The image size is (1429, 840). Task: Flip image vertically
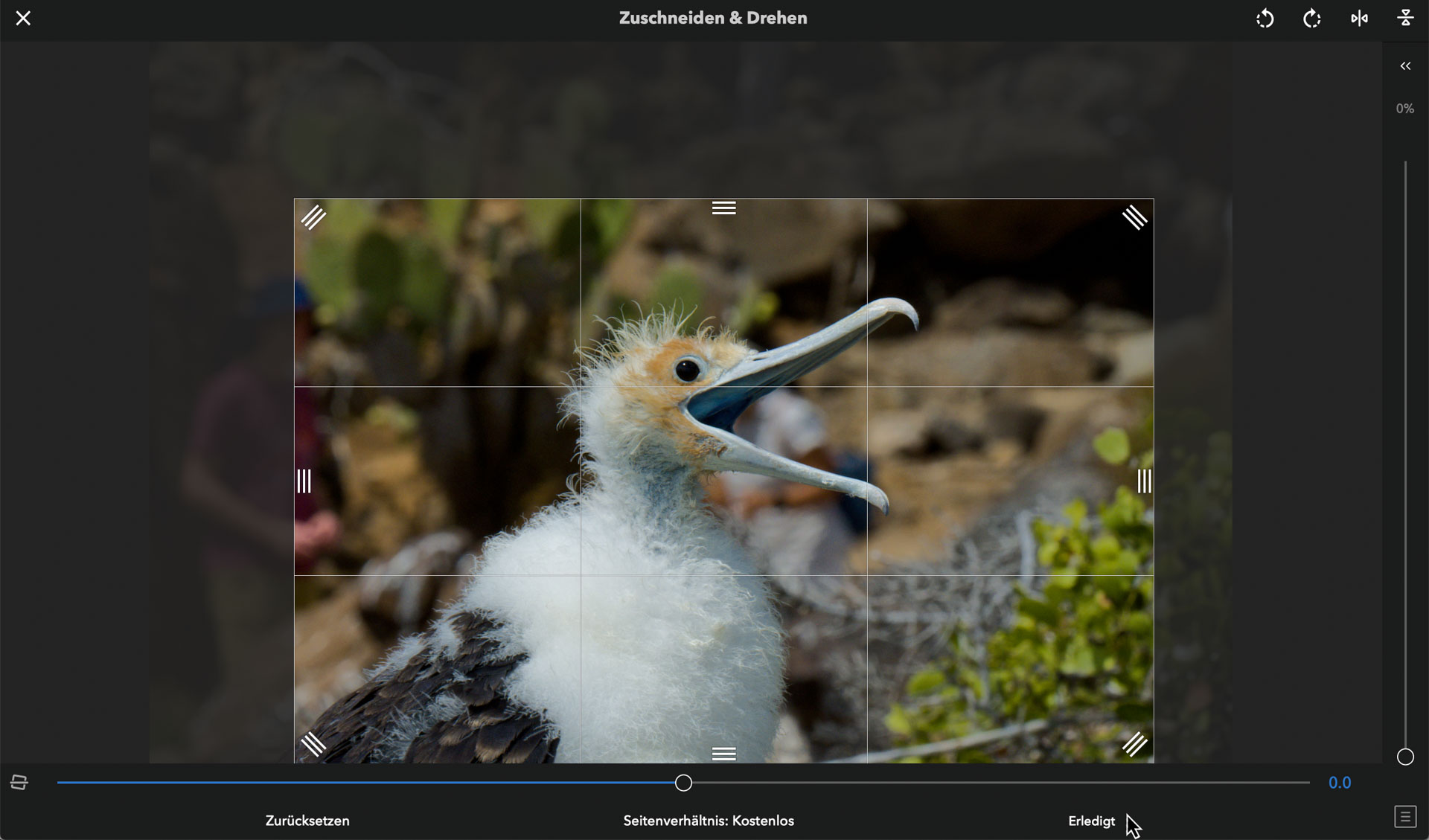[x=1405, y=18]
